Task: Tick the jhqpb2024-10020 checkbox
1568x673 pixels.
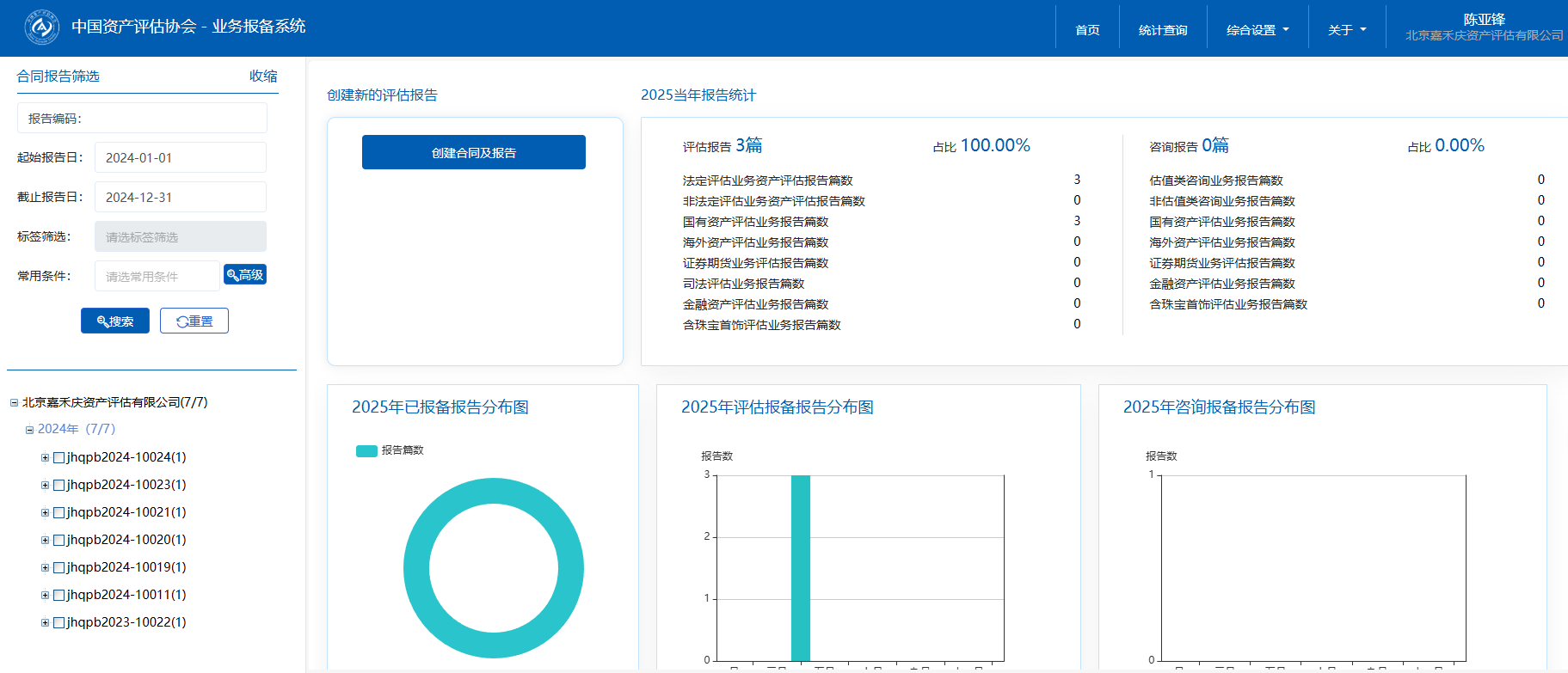Action: (59, 540)
